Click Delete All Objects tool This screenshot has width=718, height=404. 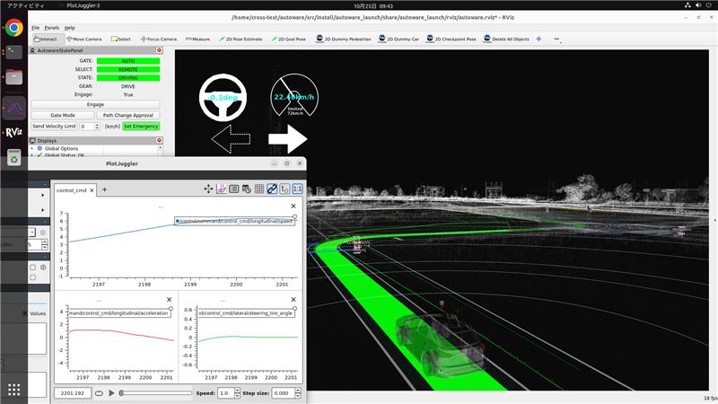pos(506,39)
